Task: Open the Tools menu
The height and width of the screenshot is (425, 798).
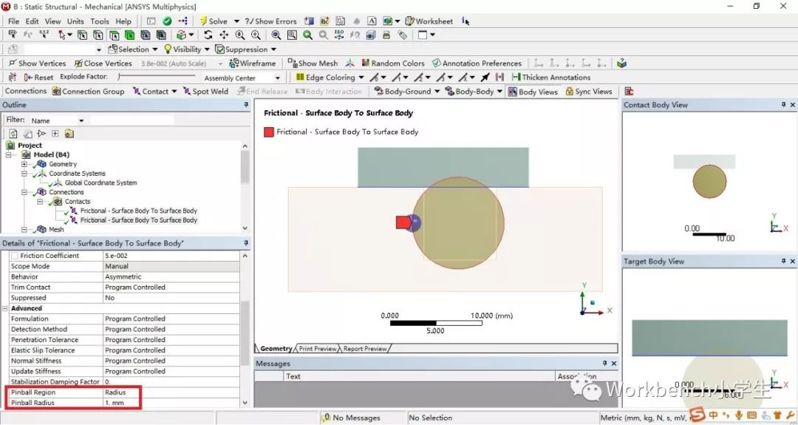Action: [100, 21]
